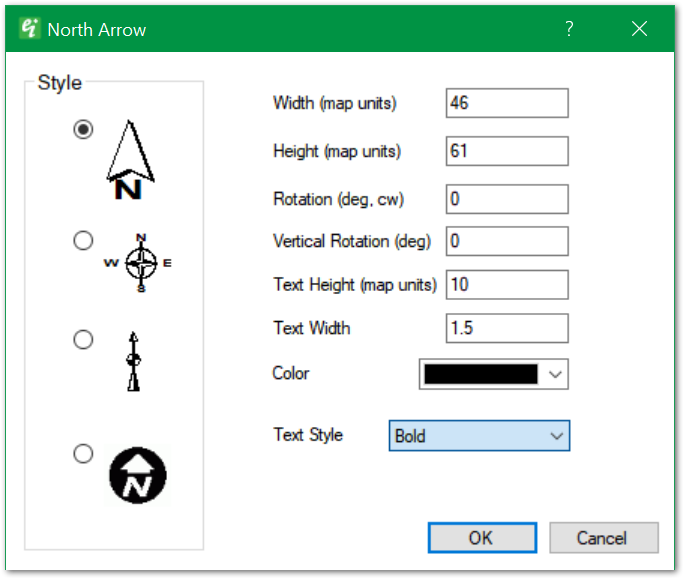Click the black circle N arrow image
The width and height of the screenshot is (684, 579).
point(137,473)
